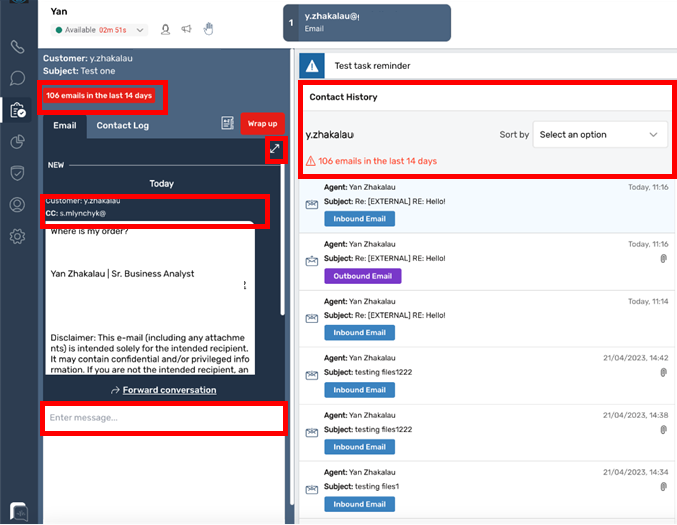Open the shield checkmark sidebar icon
The image size is (677, 525).
(17, 173)
